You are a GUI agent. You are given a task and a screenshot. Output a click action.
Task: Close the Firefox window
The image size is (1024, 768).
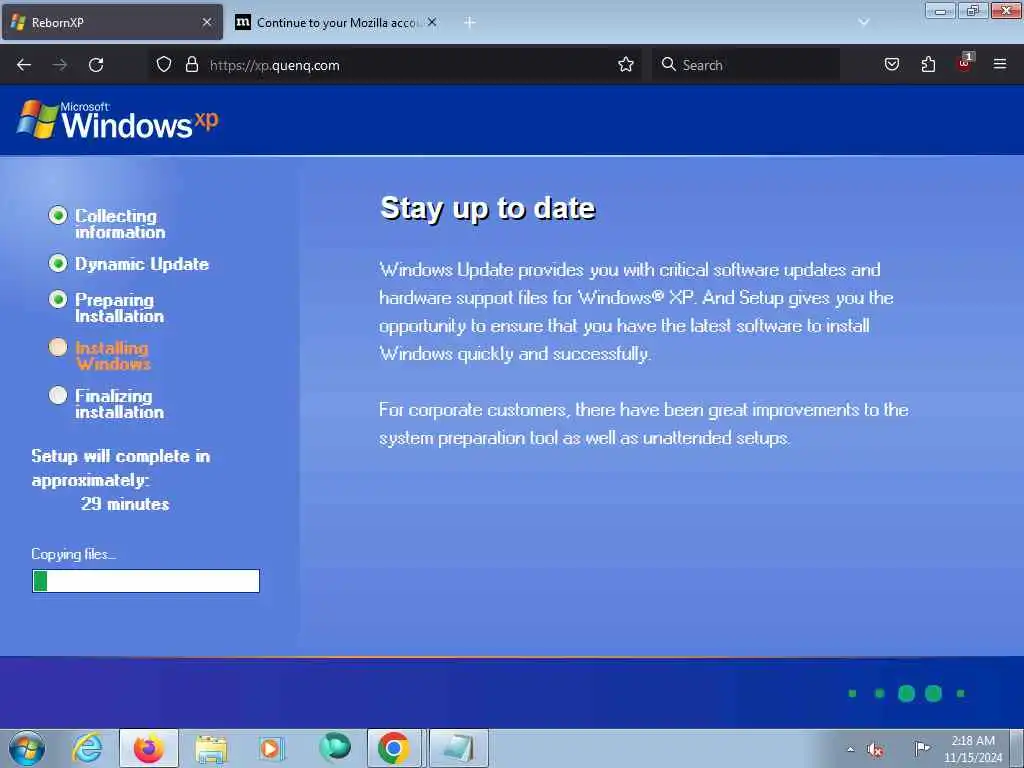tap(1006, 10)
